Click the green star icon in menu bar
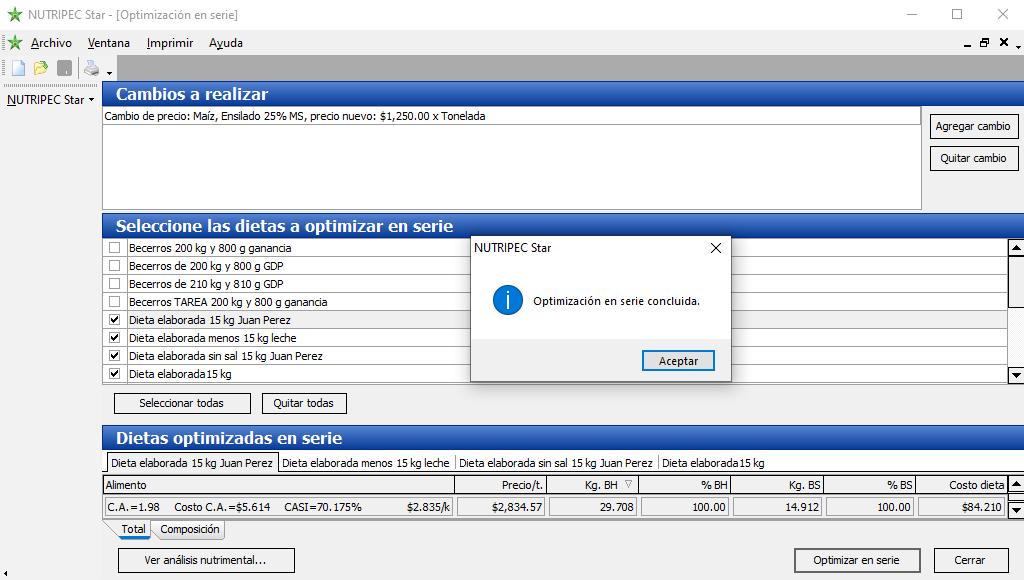The height and width of the screenshot is (580, 1024). point(15,43)
